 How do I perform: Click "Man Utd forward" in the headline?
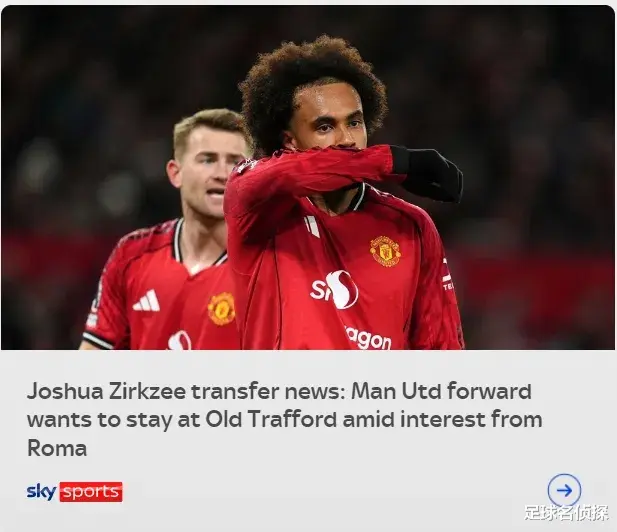(441, 391)
